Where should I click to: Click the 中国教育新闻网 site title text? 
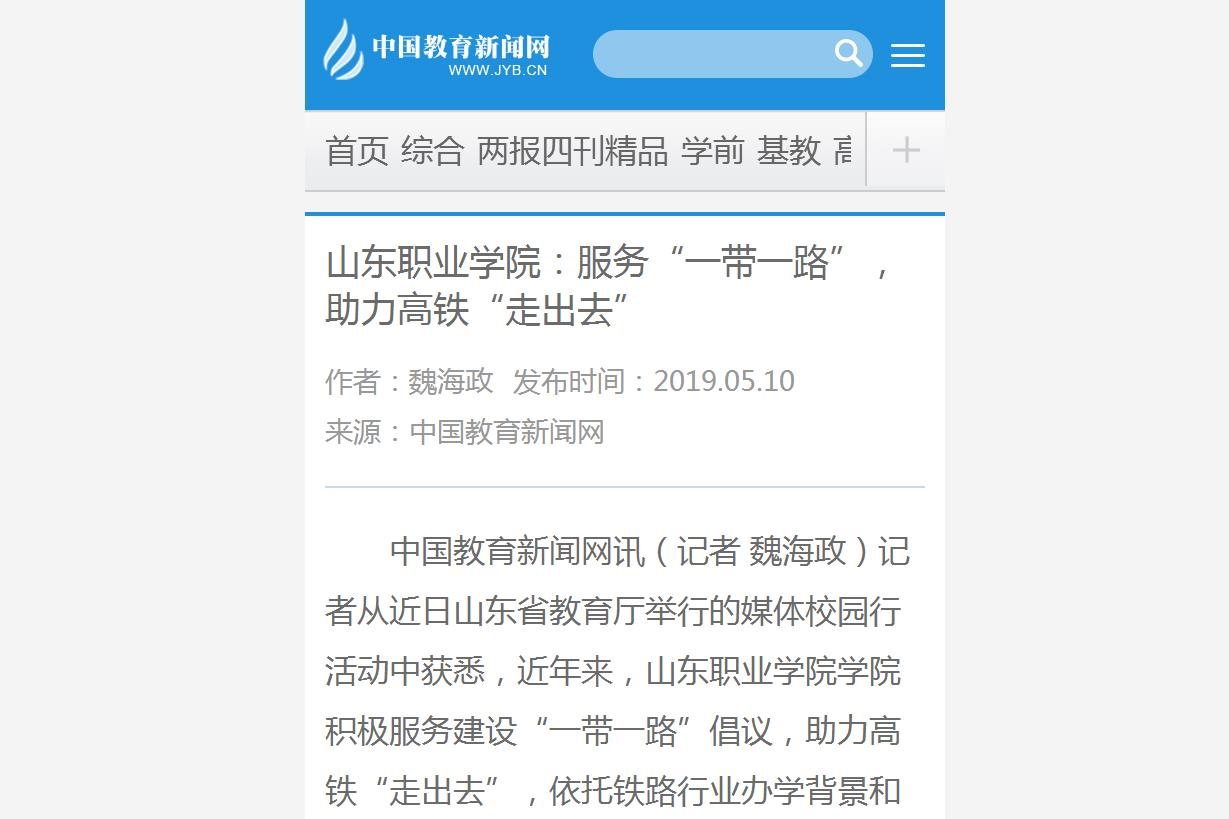coord(461,46)
